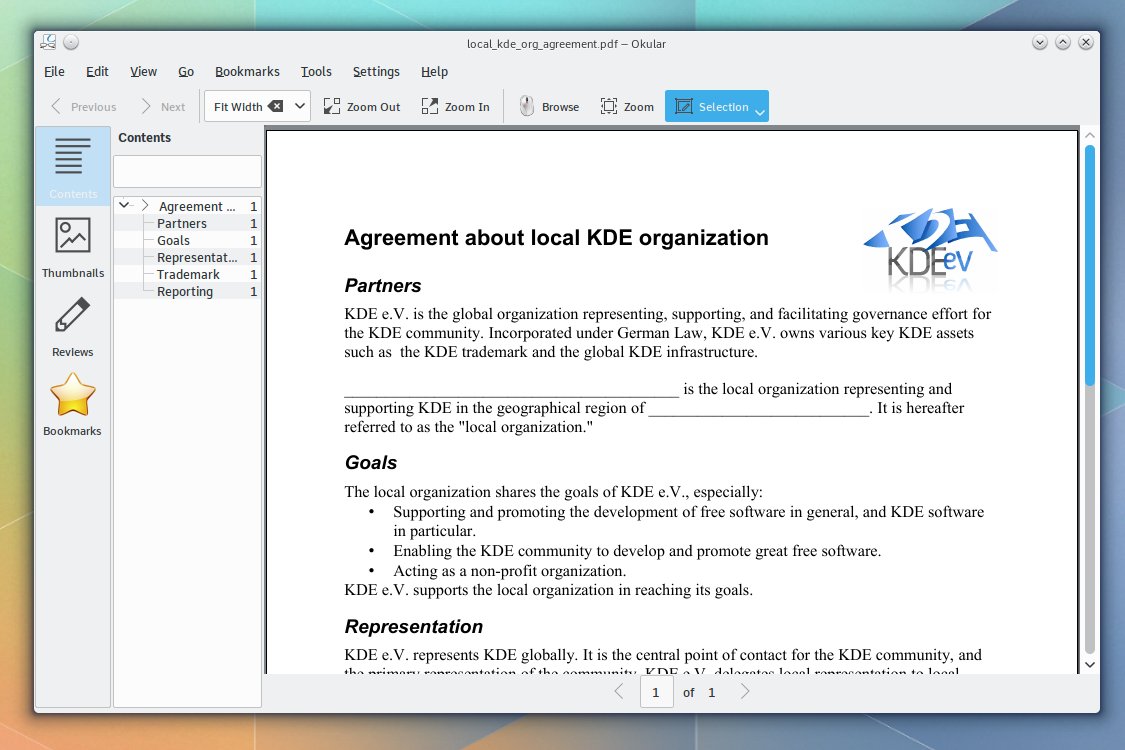This screenshot has width=1125, height=750.
Task: Select Reporting in contents tree
Action: [187, 291]
